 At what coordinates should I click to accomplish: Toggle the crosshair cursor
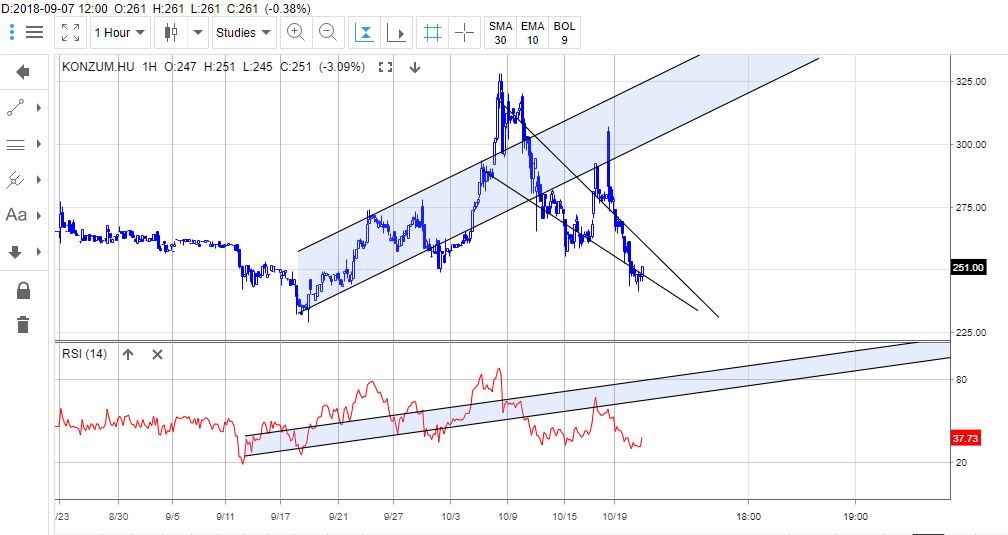pyautogui.click(x=464, y=32)
